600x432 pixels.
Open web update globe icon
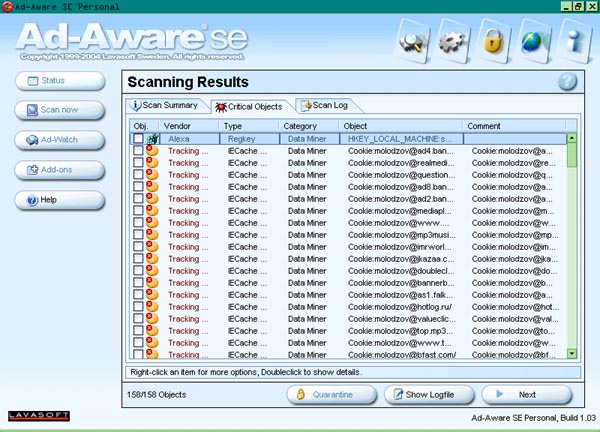coord(533,41)
